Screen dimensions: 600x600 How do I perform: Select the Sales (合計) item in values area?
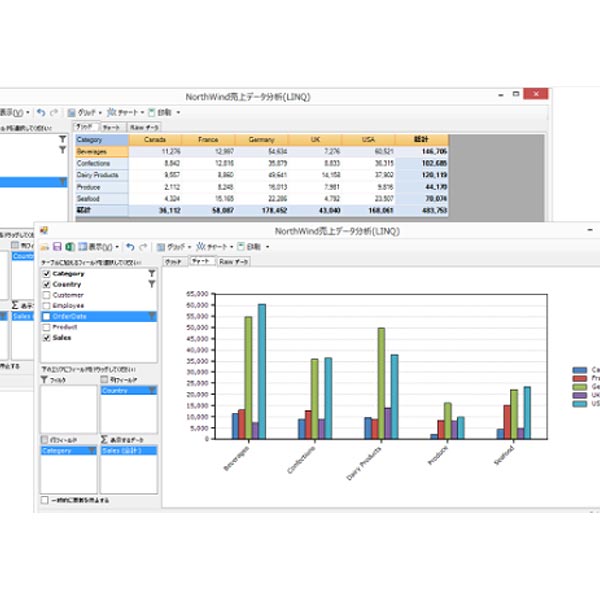click(x=129, y=451)
